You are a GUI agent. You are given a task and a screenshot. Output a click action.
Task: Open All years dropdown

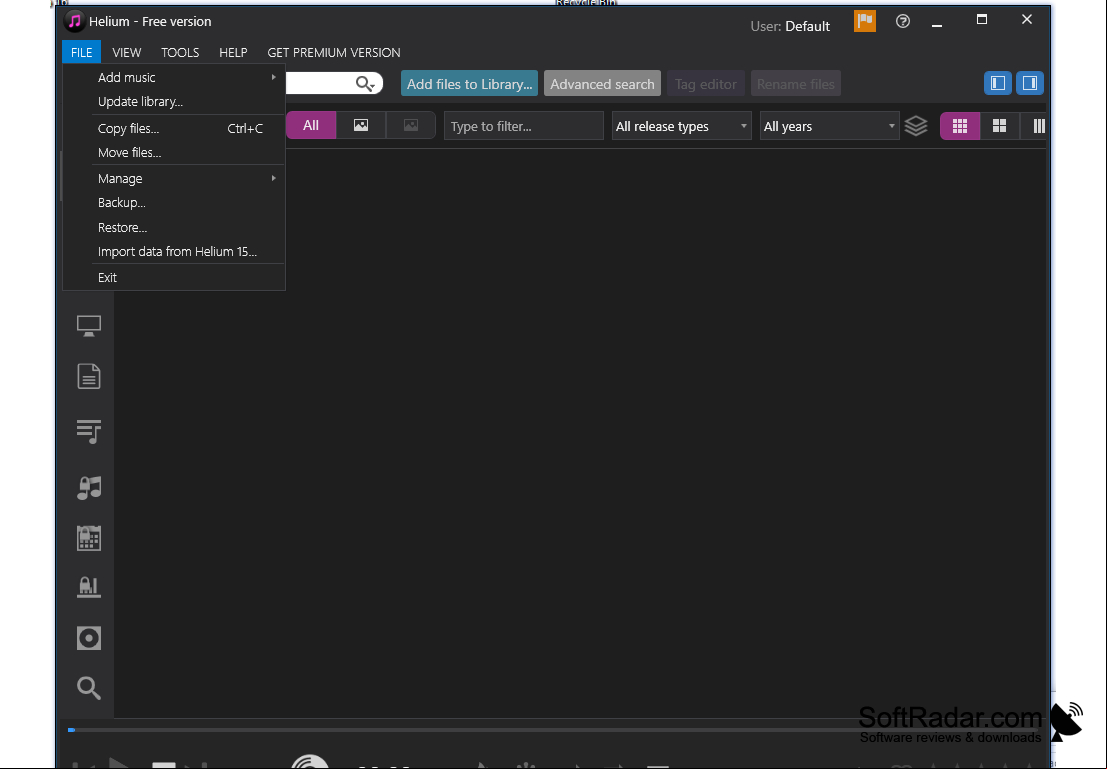click(x=830, y=126)
